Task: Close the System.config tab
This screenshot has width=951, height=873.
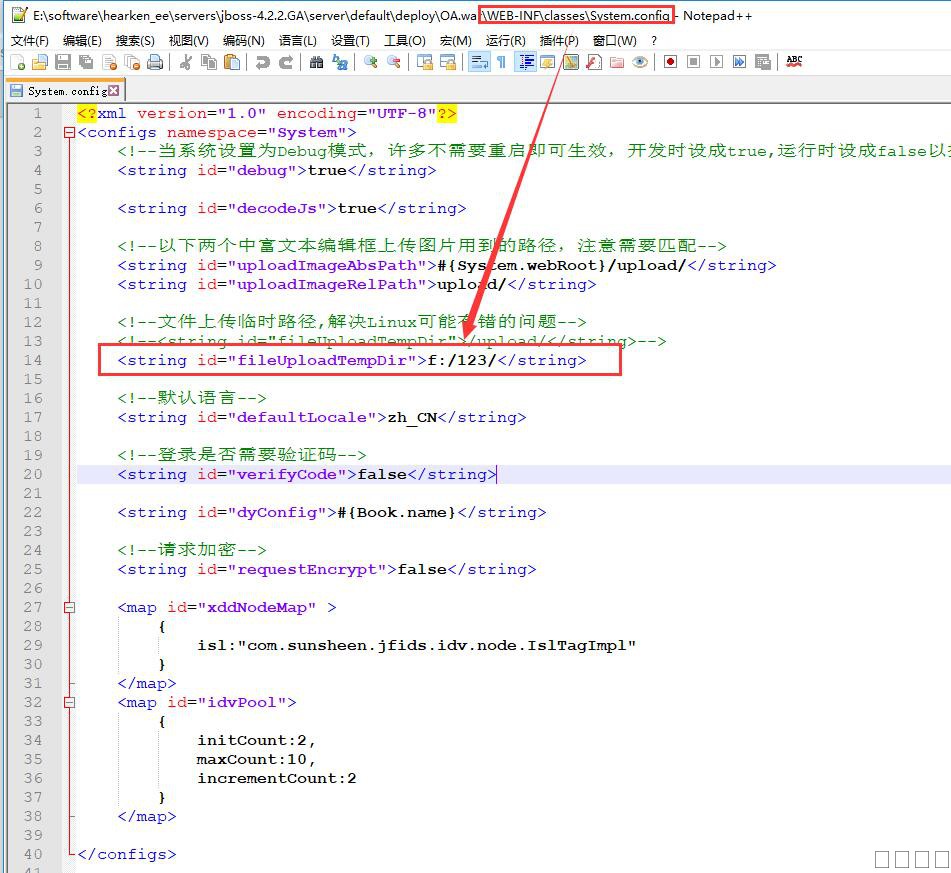Action: (113, 91)
